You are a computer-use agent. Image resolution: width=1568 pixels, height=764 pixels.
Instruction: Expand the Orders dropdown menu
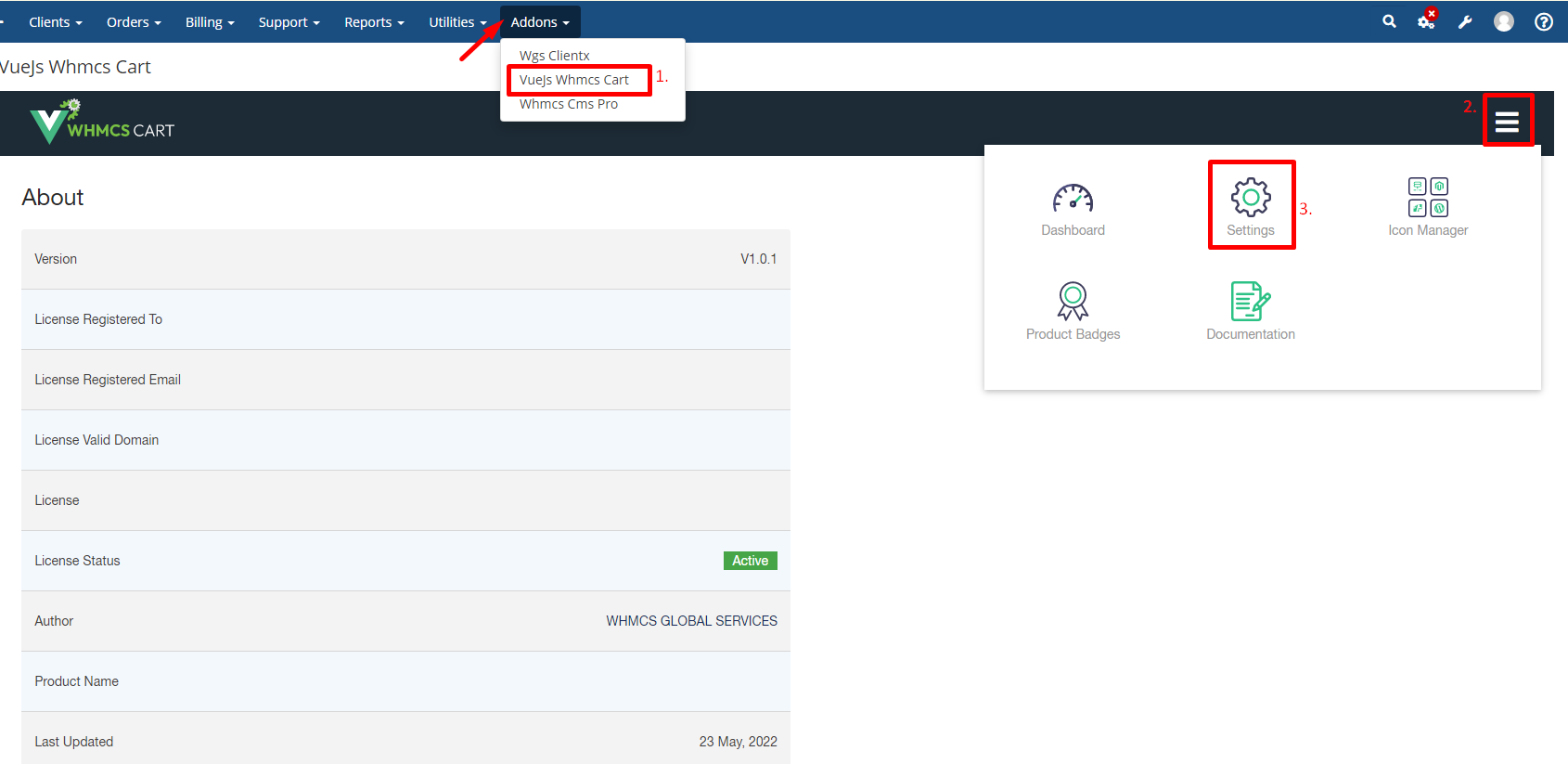(x=134, y=22)
